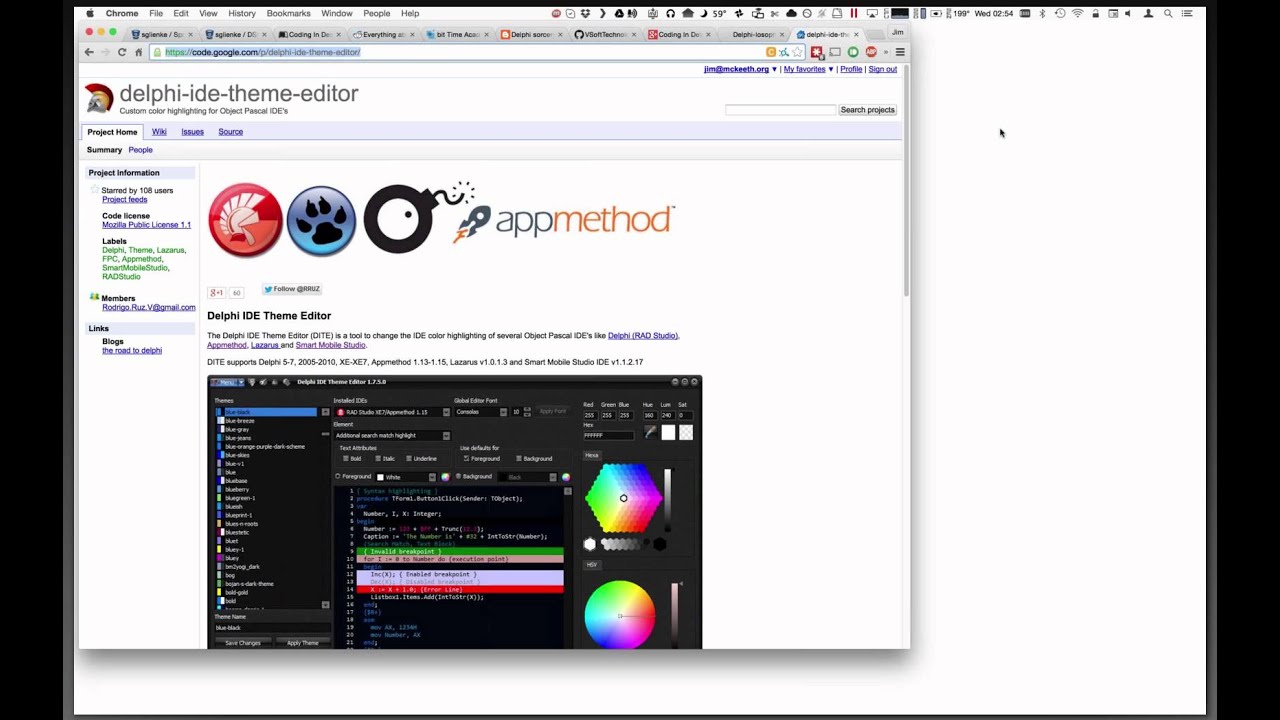Click the Chrome home icon
1280x720 pixels.
point(139,52)
